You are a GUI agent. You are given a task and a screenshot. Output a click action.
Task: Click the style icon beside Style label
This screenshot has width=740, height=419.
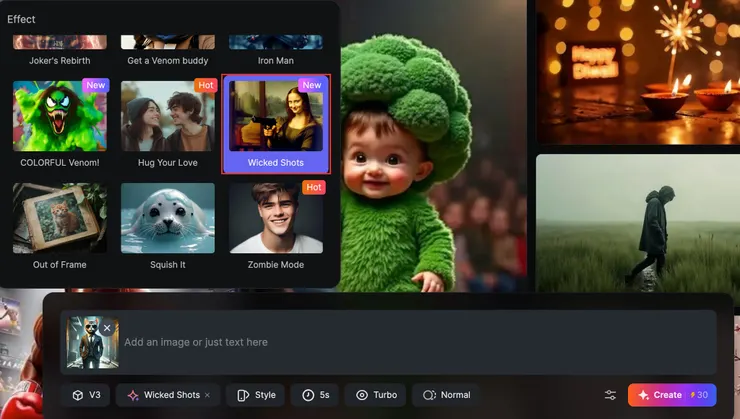coord(243,395)
